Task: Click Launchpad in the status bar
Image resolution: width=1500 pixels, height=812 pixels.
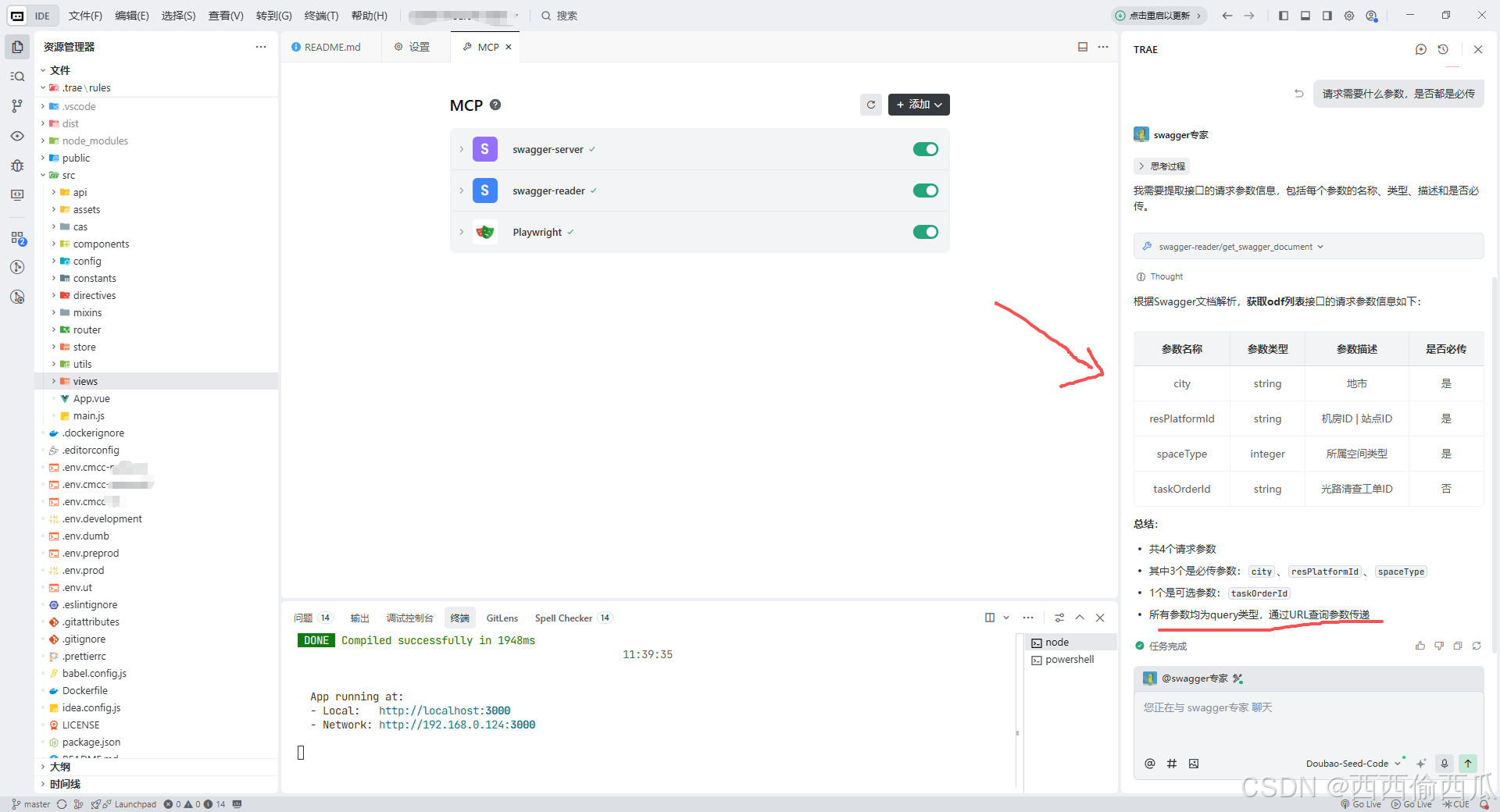Action: coord(129,804)
